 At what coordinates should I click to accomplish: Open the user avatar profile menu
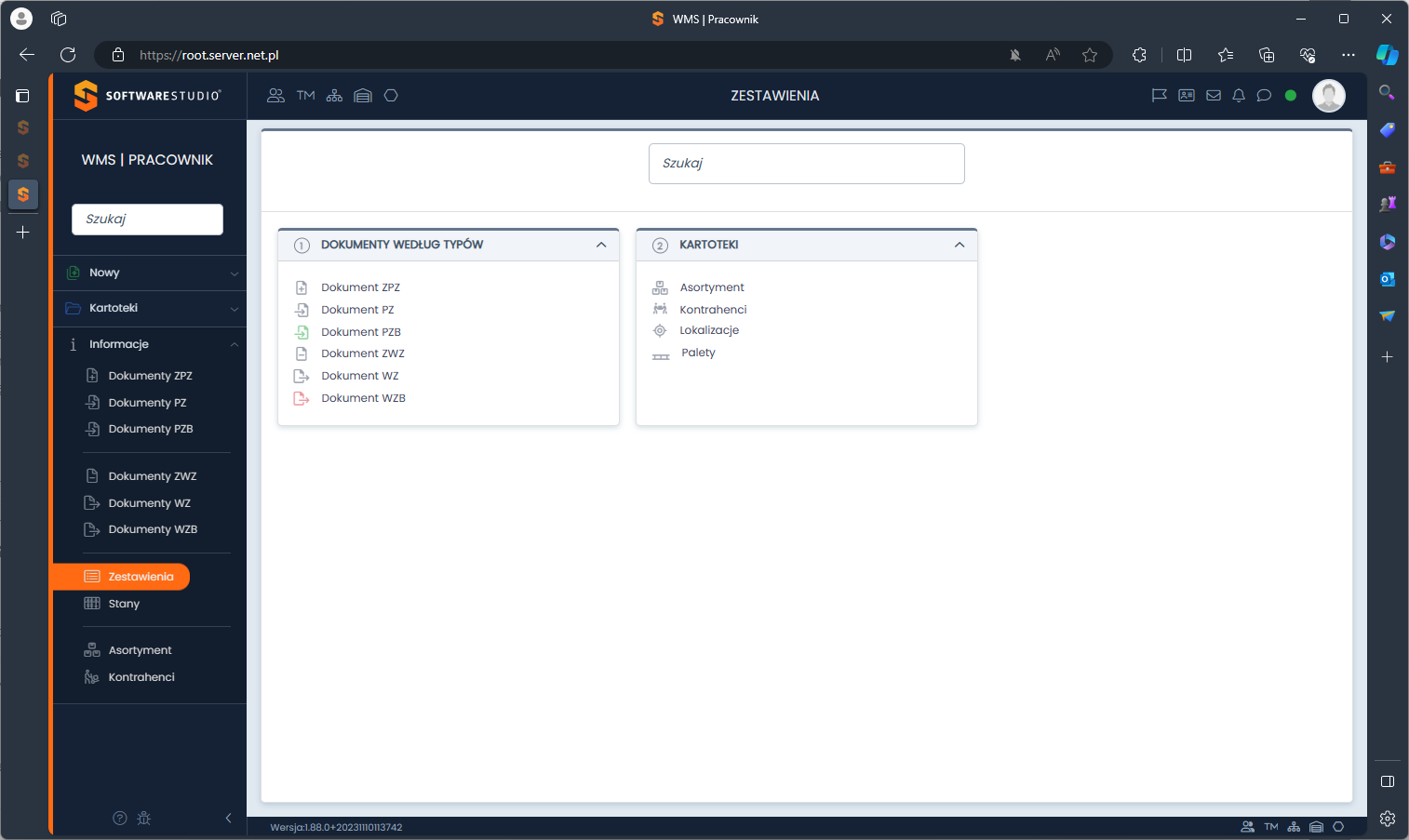coord(1328,95)
